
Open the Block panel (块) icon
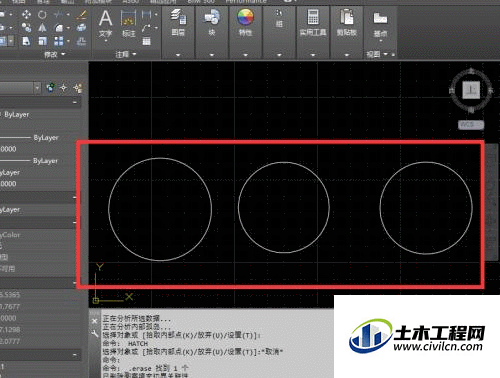(212, 22)
